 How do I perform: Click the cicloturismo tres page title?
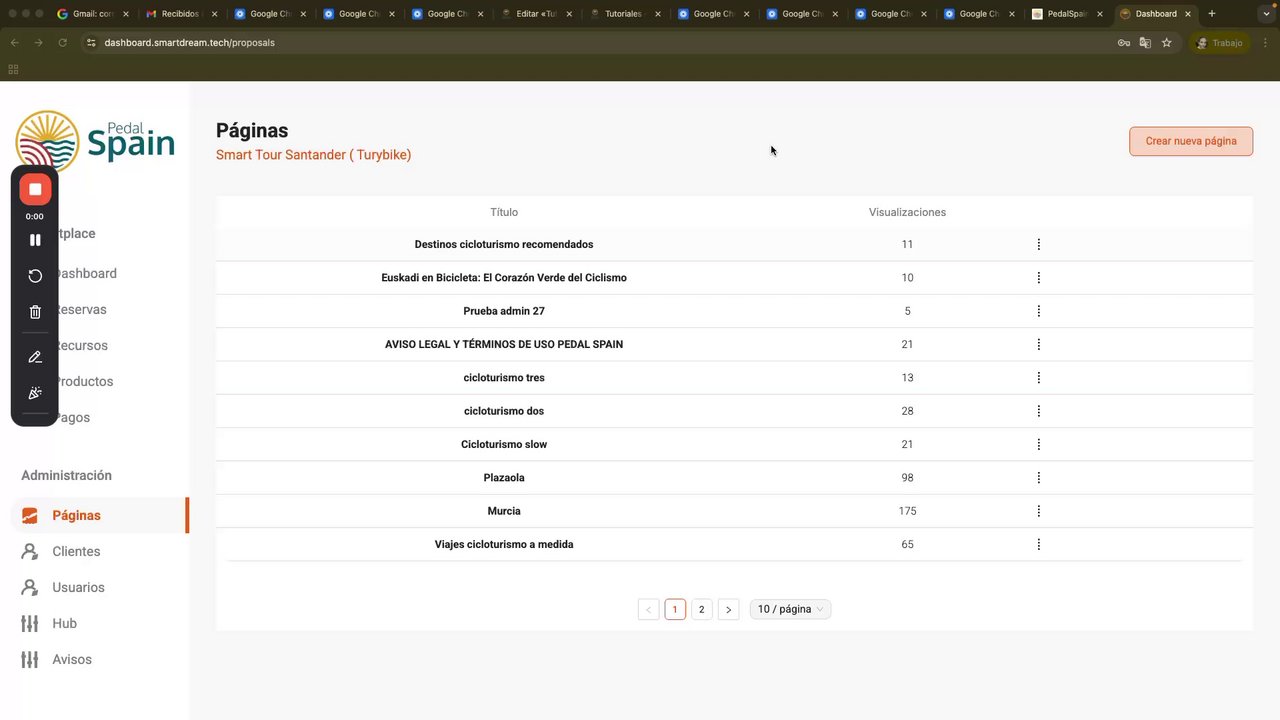click(504, 378)
